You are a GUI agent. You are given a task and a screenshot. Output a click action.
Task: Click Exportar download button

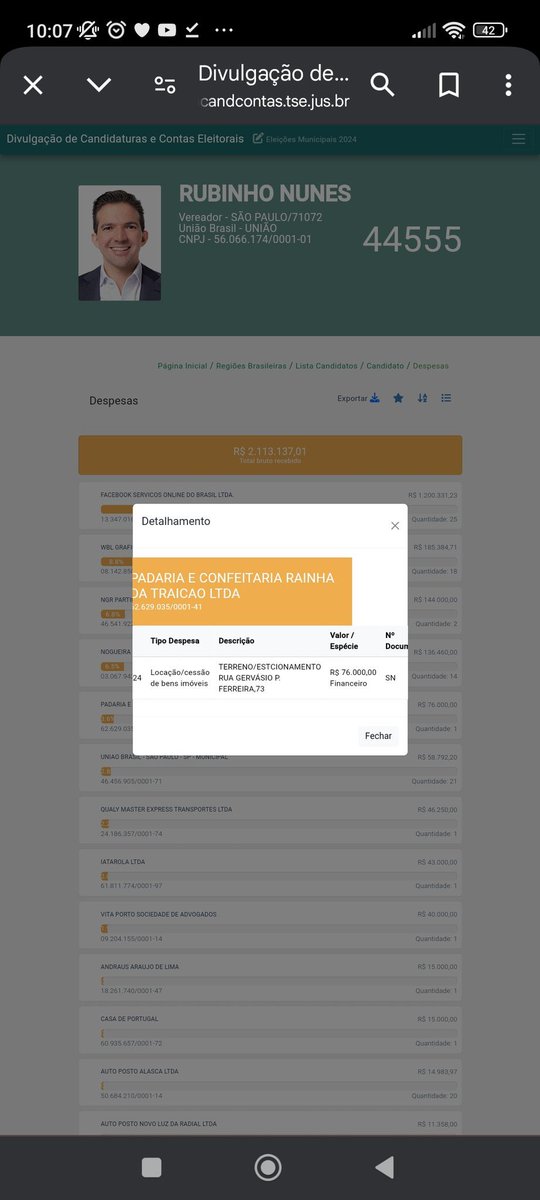click(x=358, y=398)
